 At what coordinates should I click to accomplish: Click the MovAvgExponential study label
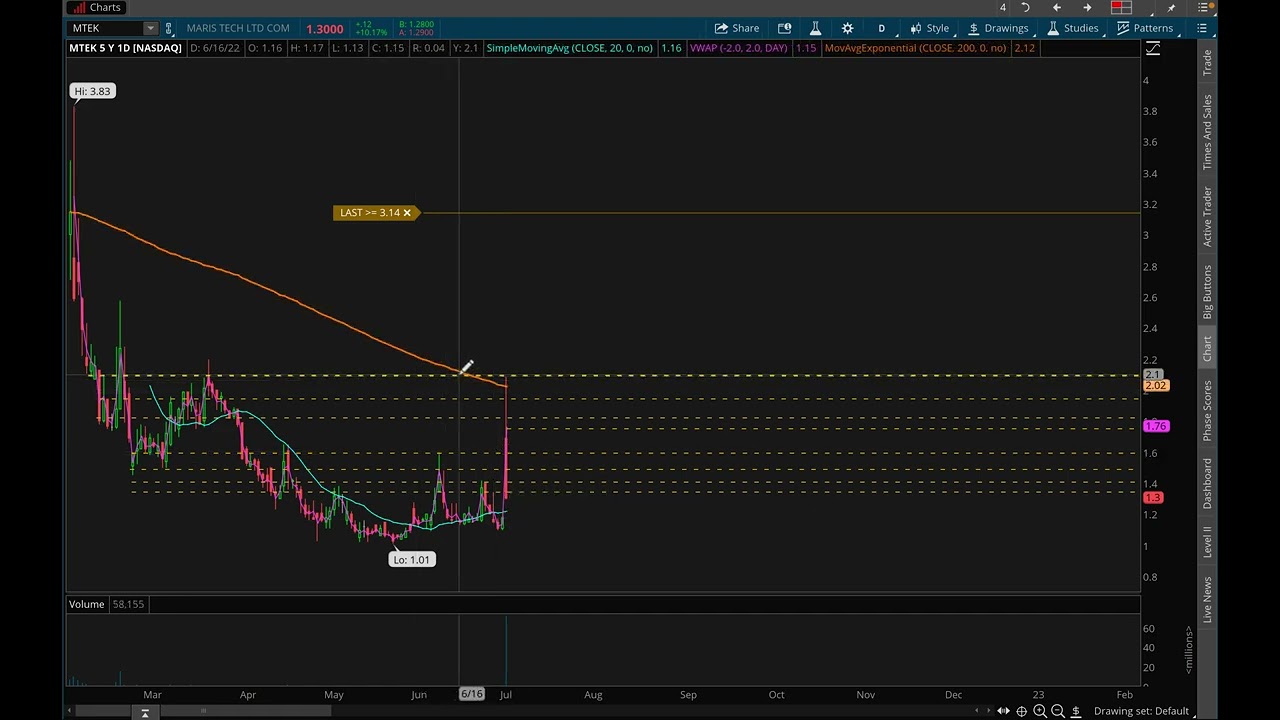coord(915,48)
